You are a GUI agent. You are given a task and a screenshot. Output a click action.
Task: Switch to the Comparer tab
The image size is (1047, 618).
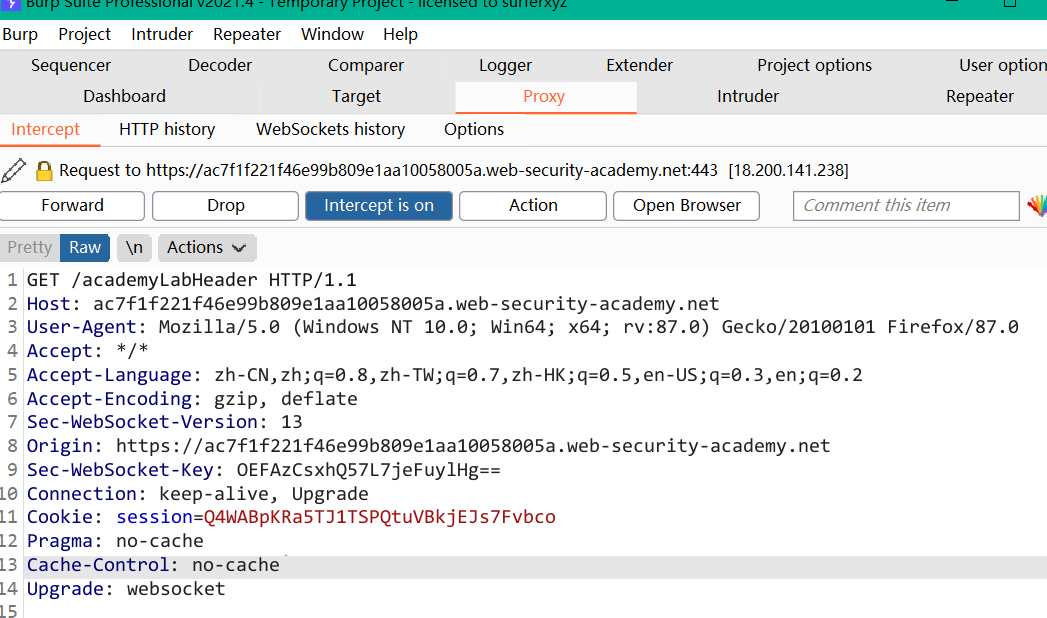point(366,65)
